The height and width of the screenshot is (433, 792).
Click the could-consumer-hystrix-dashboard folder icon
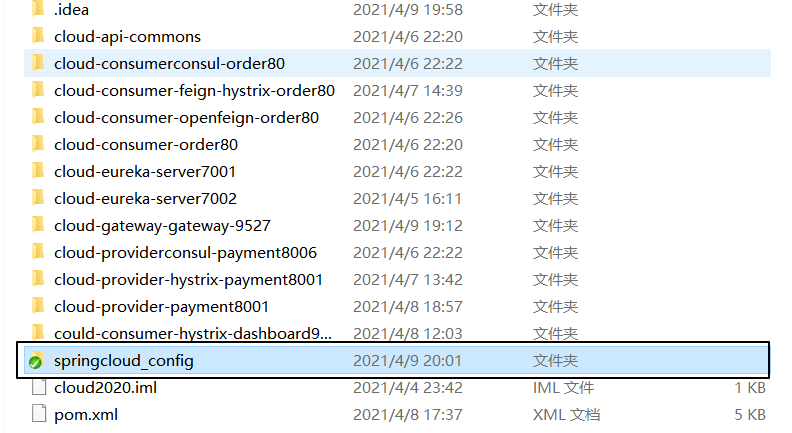coord(38,333)
